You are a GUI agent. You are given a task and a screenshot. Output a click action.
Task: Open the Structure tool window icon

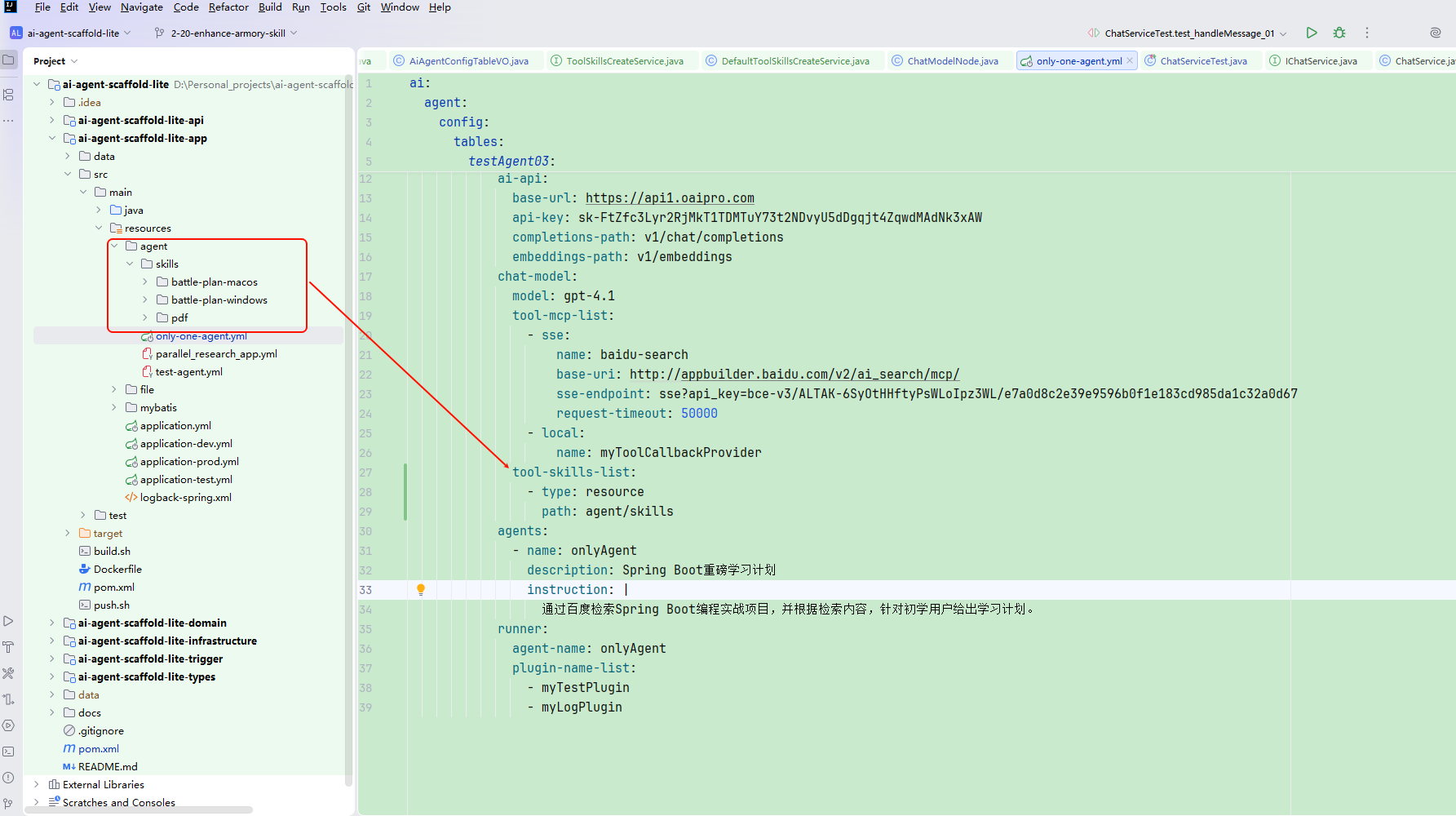tap(8, 95)
